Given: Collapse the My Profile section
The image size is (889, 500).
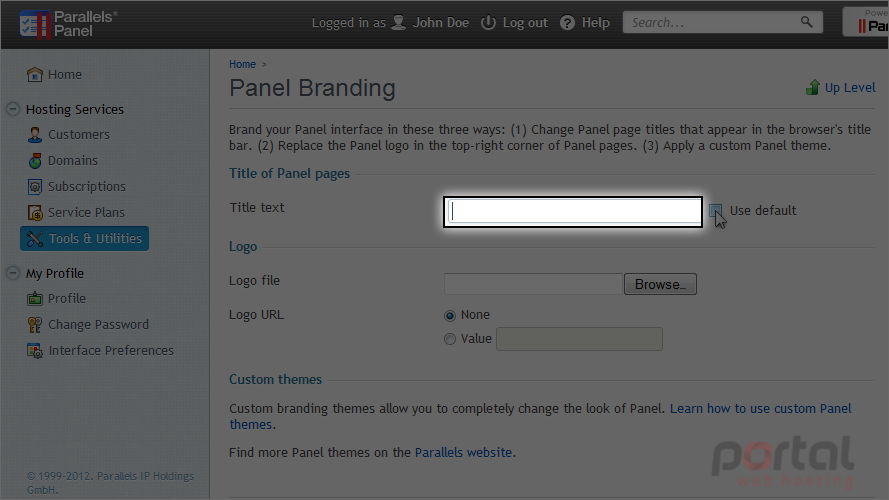Looking at the screenshot, I should coord(12,273).
